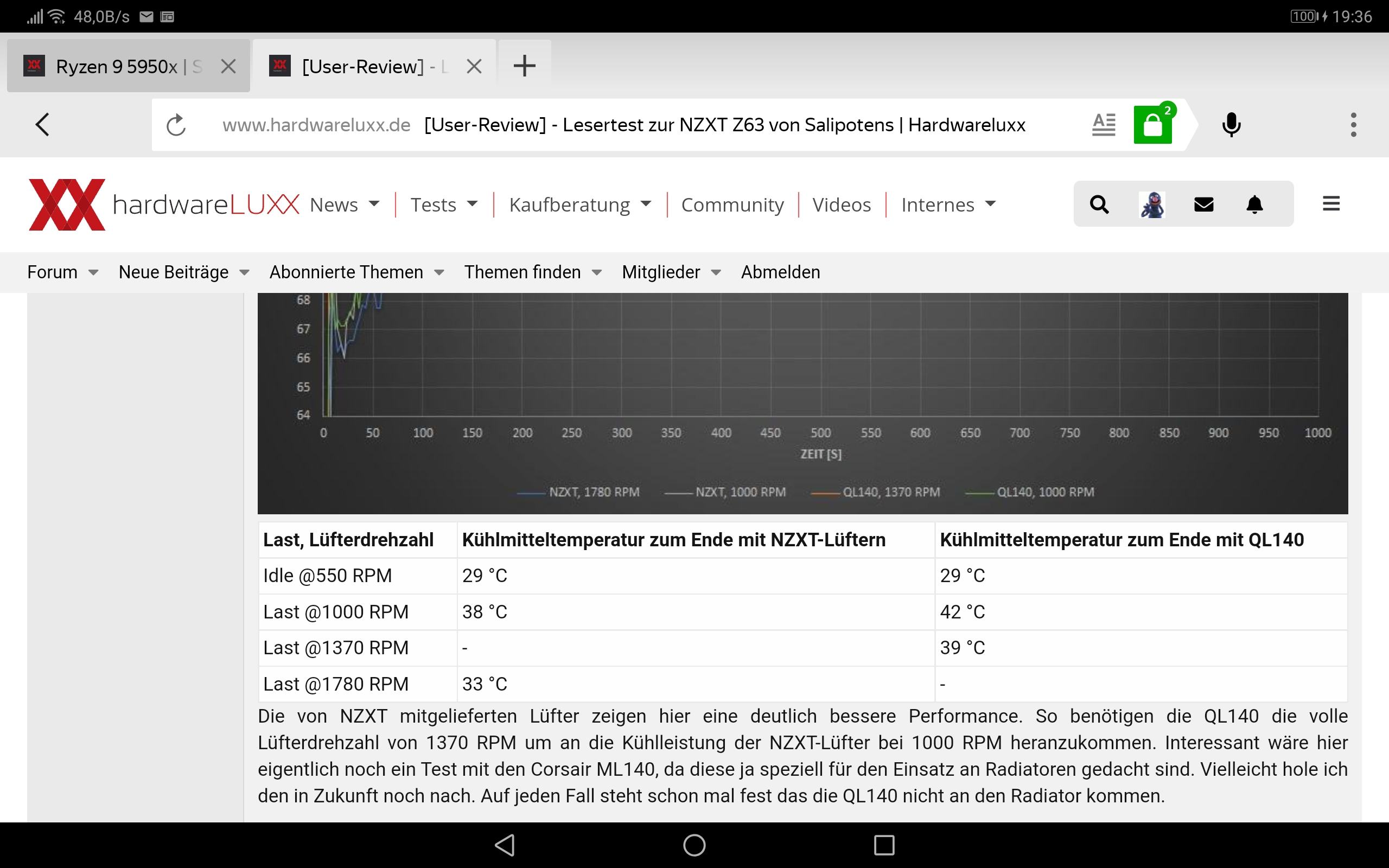Click the hardwareLUXX logo

tap(163, 205)
